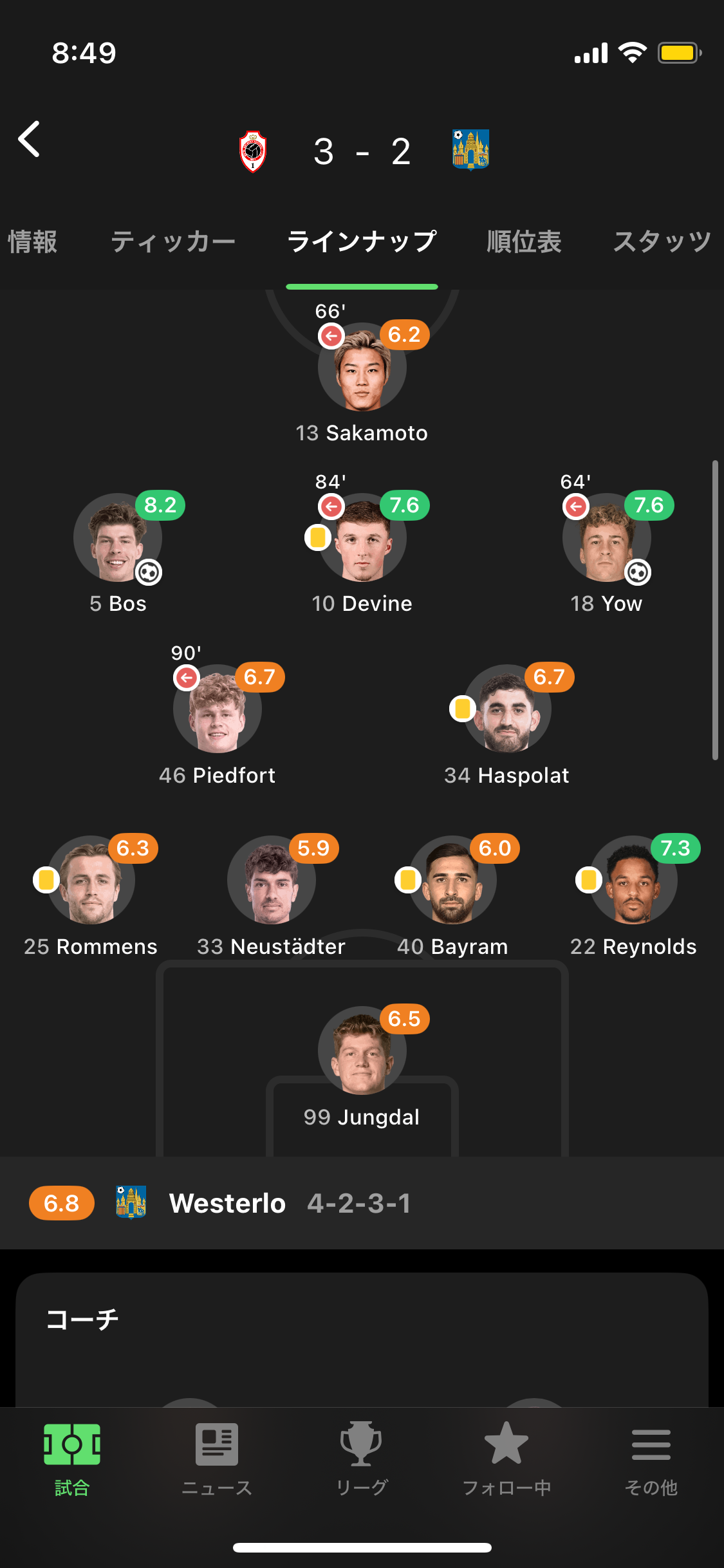Open the Westerlo crest in score header

(x=470, y=149)
